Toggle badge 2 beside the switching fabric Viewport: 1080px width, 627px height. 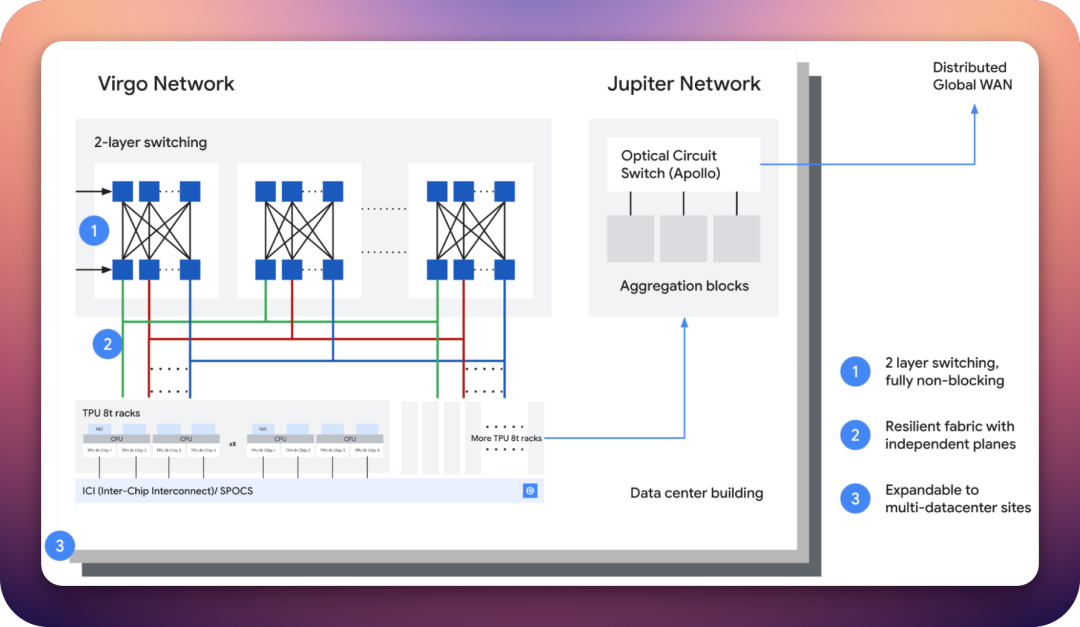[107, 343]
